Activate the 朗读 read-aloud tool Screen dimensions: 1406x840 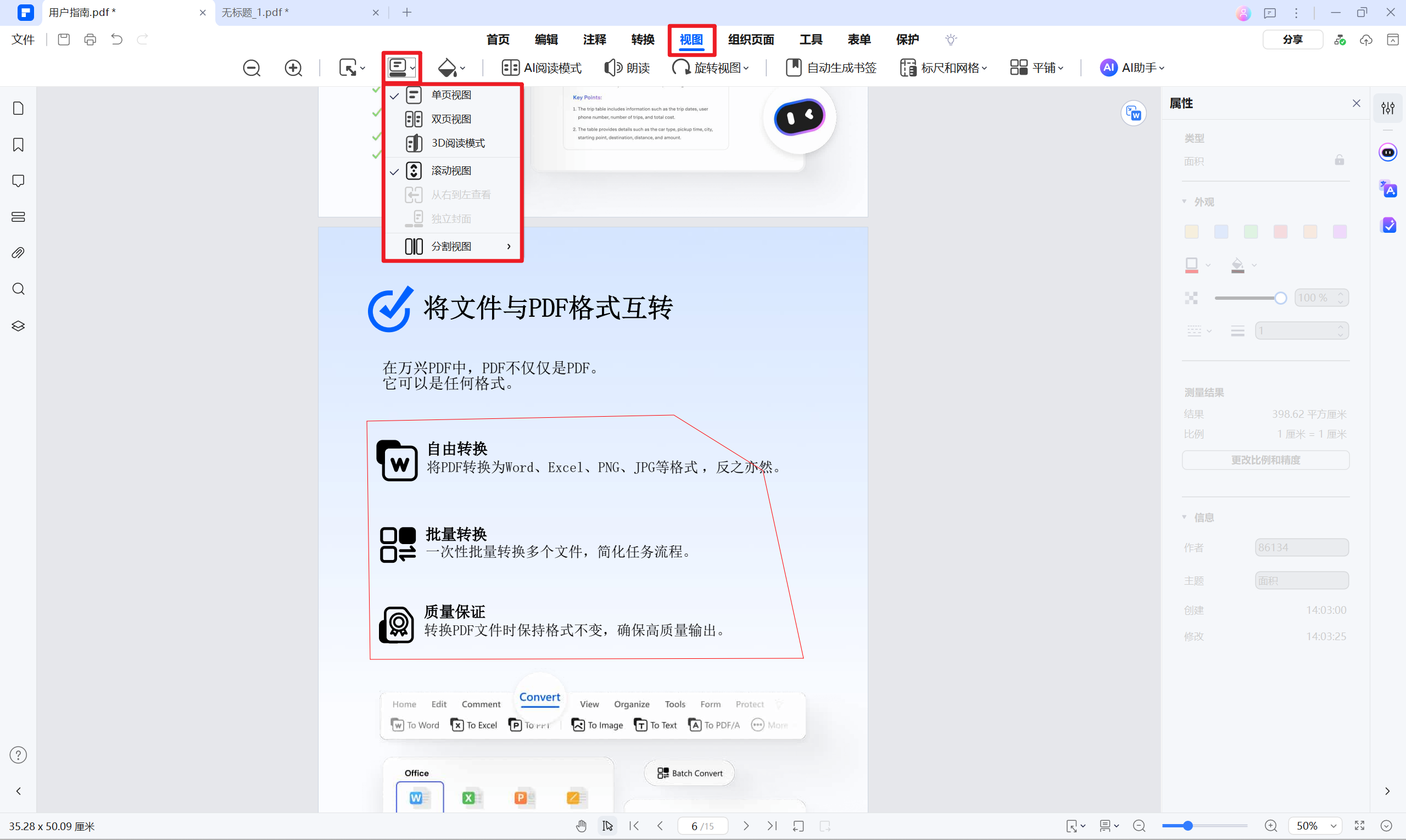point(627,68)
